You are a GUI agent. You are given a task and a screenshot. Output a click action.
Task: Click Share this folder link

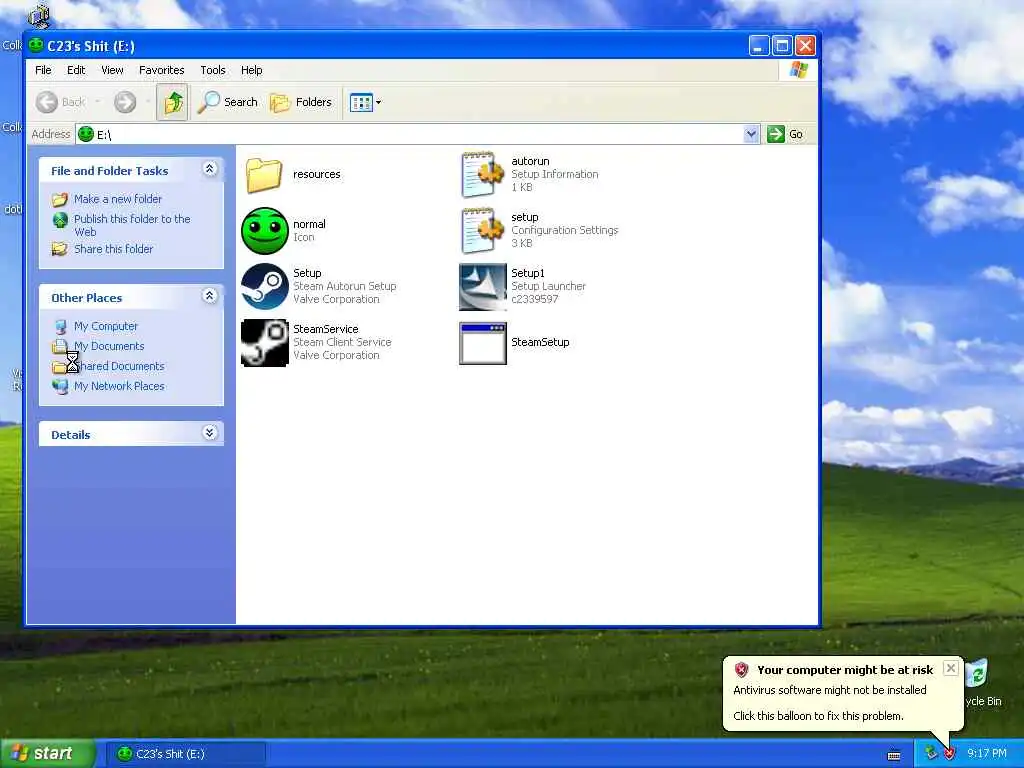[x=114, y=249]
